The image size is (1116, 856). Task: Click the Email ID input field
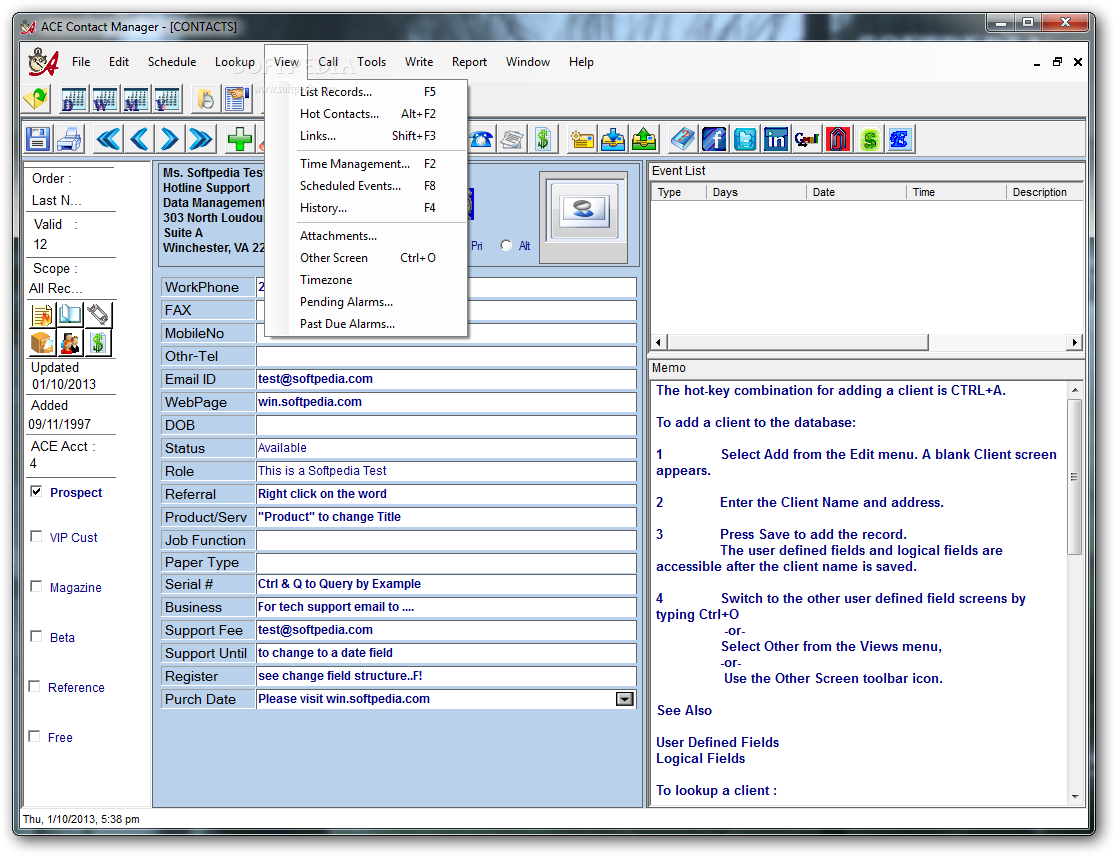tap(446, 379)
